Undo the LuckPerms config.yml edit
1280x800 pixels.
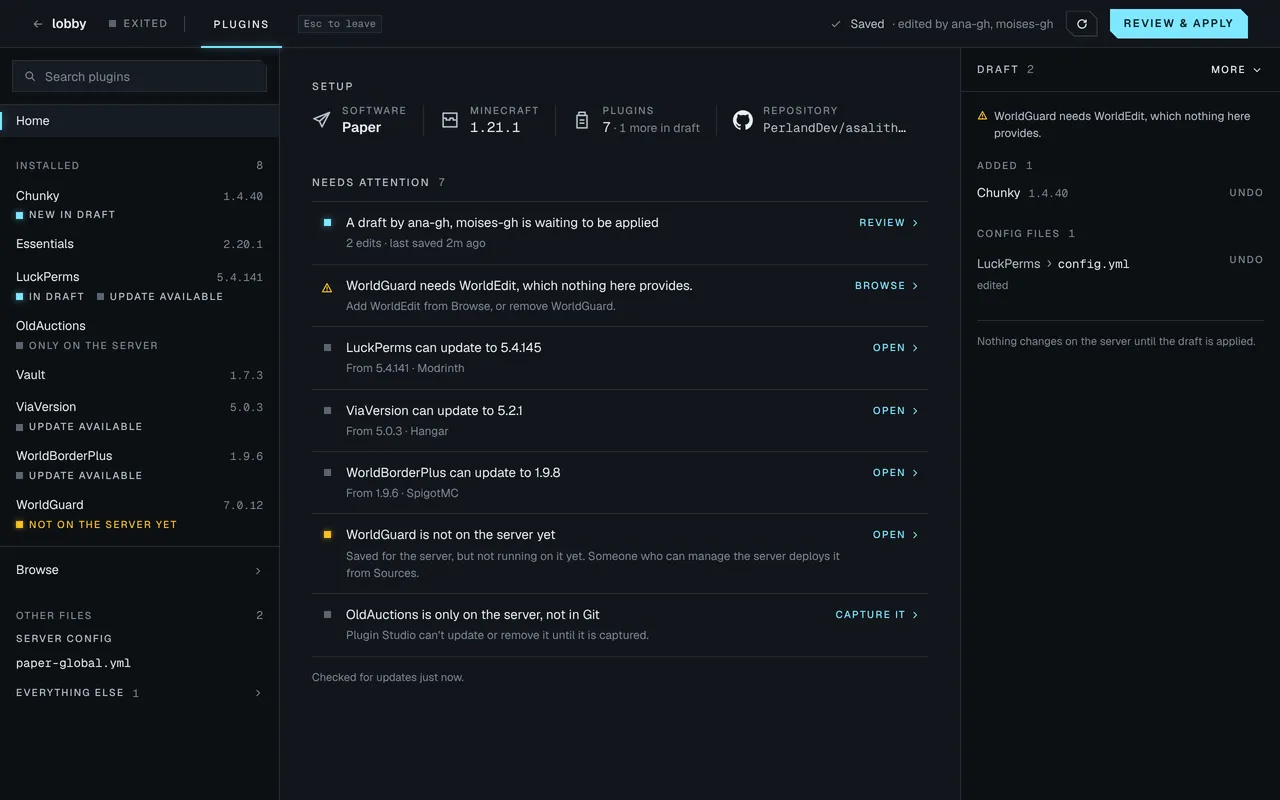1246,260
